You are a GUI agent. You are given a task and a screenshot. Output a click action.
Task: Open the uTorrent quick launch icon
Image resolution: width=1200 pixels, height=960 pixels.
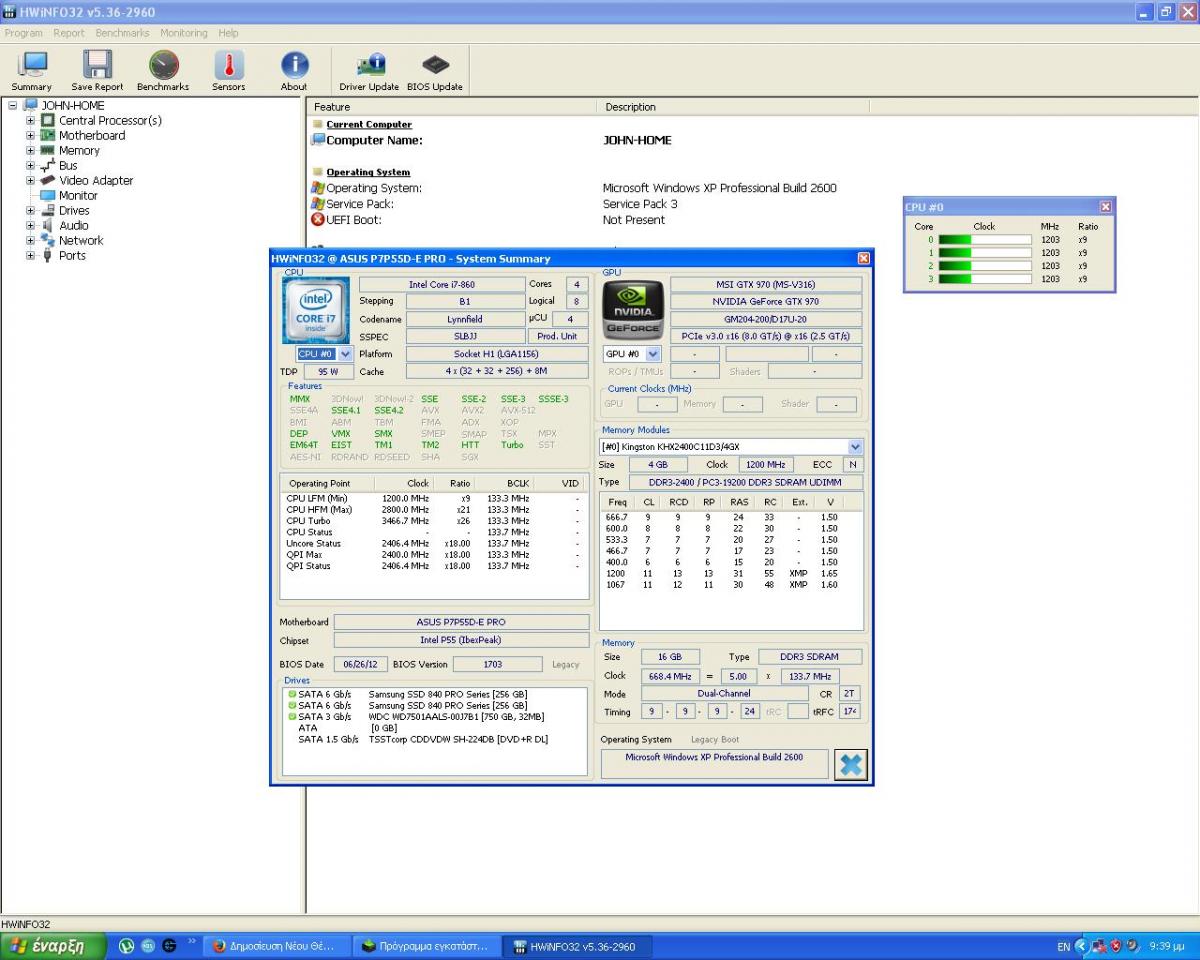(x=126, y=946)
